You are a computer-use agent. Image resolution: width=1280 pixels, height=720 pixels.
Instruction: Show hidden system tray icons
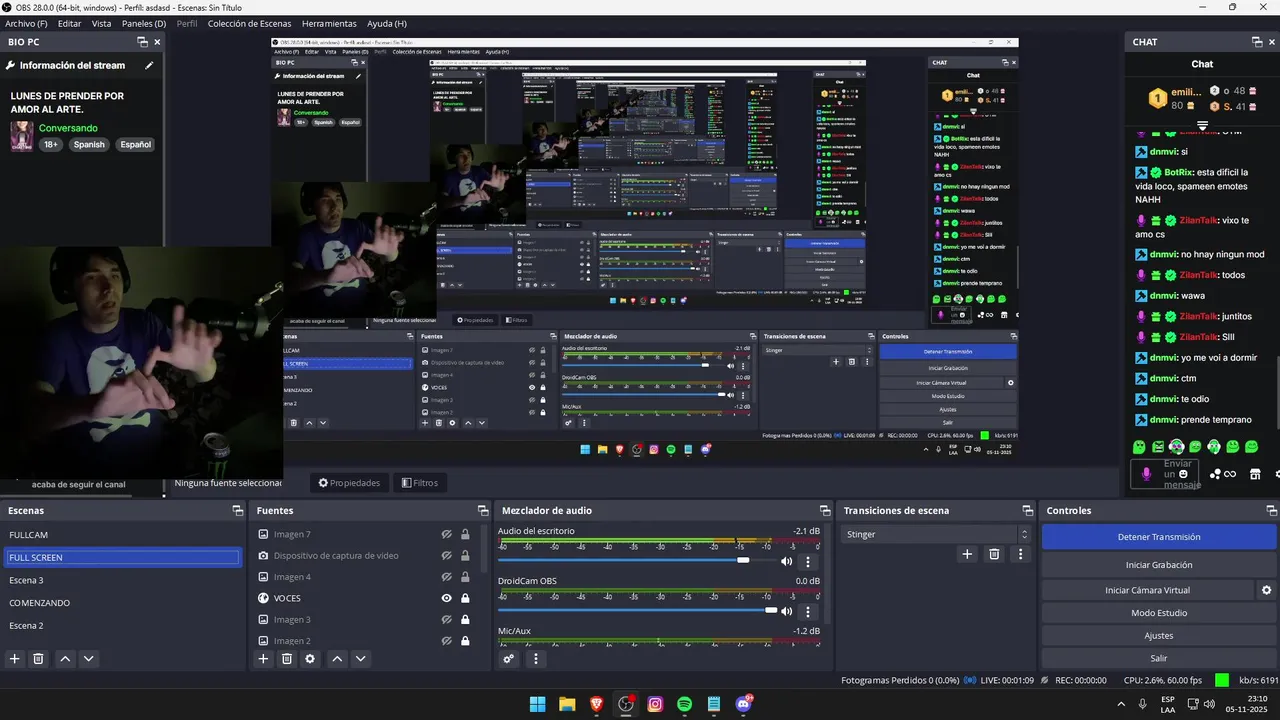point(1120,704)
